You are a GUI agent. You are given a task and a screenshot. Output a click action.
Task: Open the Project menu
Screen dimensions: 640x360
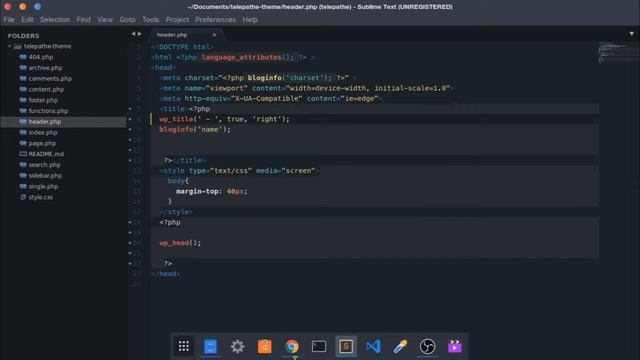tap(177, 20)
